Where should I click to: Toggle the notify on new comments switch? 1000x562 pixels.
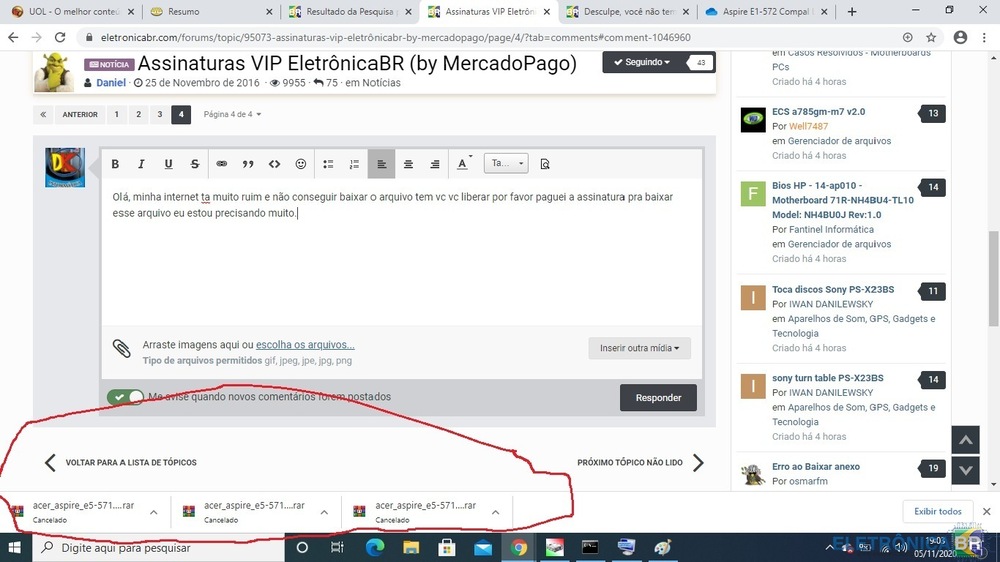tap(127, 397)
